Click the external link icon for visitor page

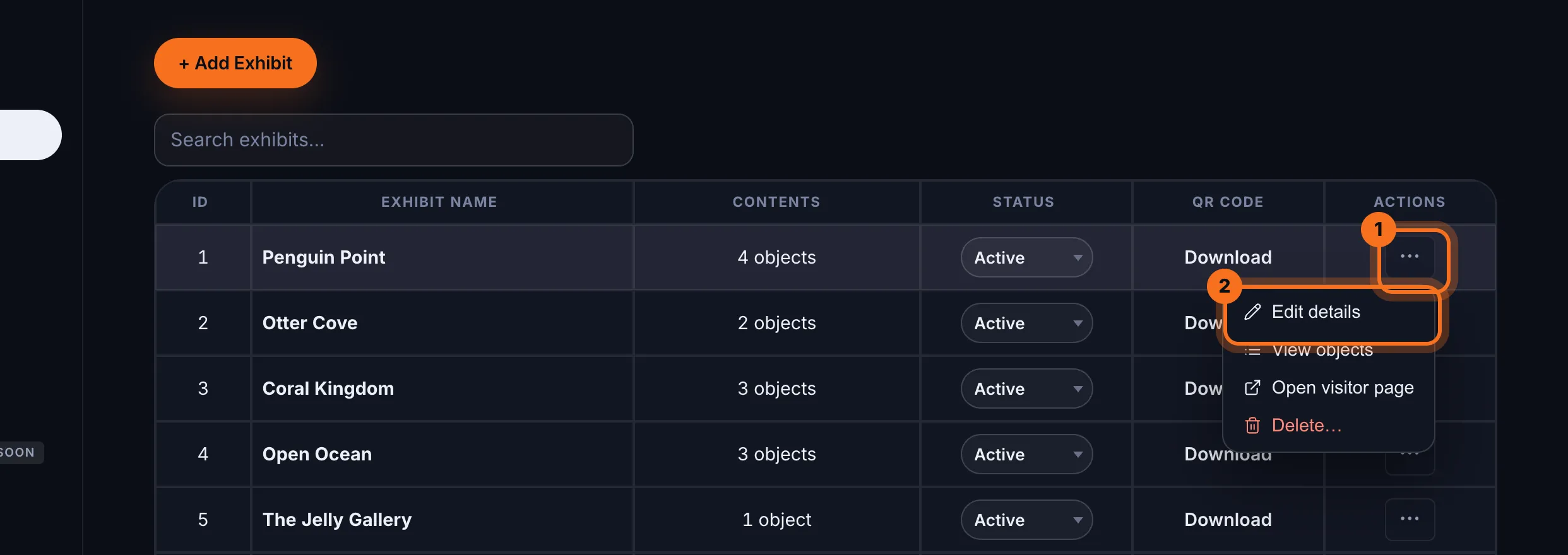1252,387
